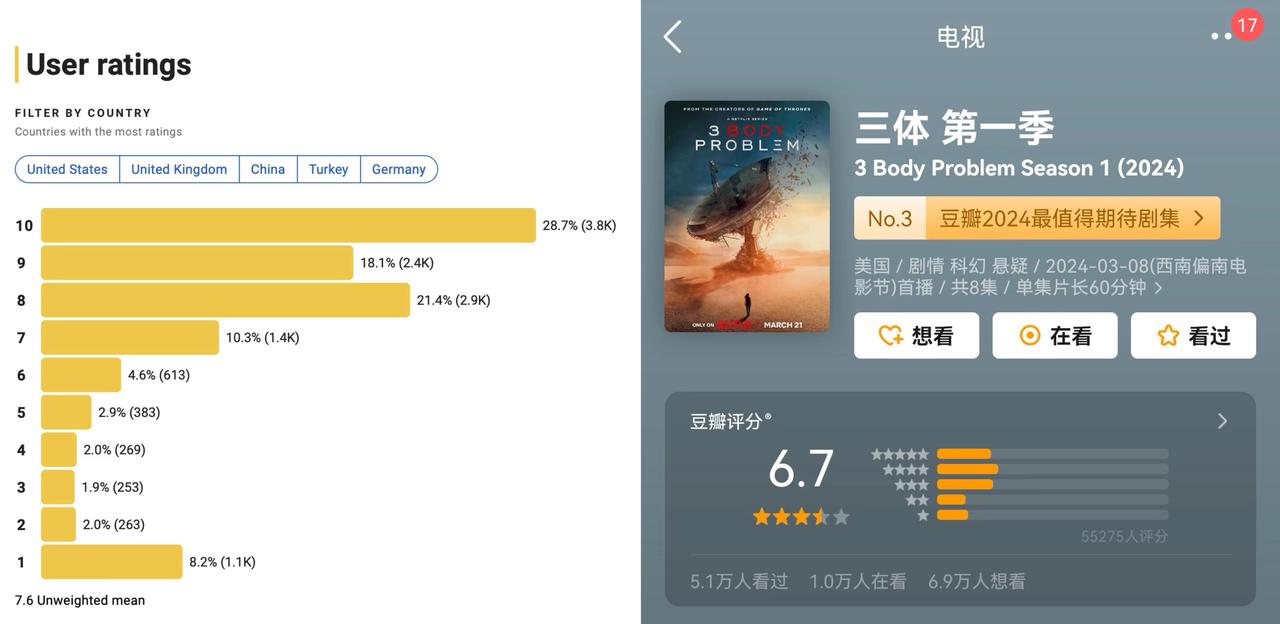Screen dimensions: 1280x624
Task: Expand show info chevron after 单集片长60分钟
Action: (x=1159, y=288)
